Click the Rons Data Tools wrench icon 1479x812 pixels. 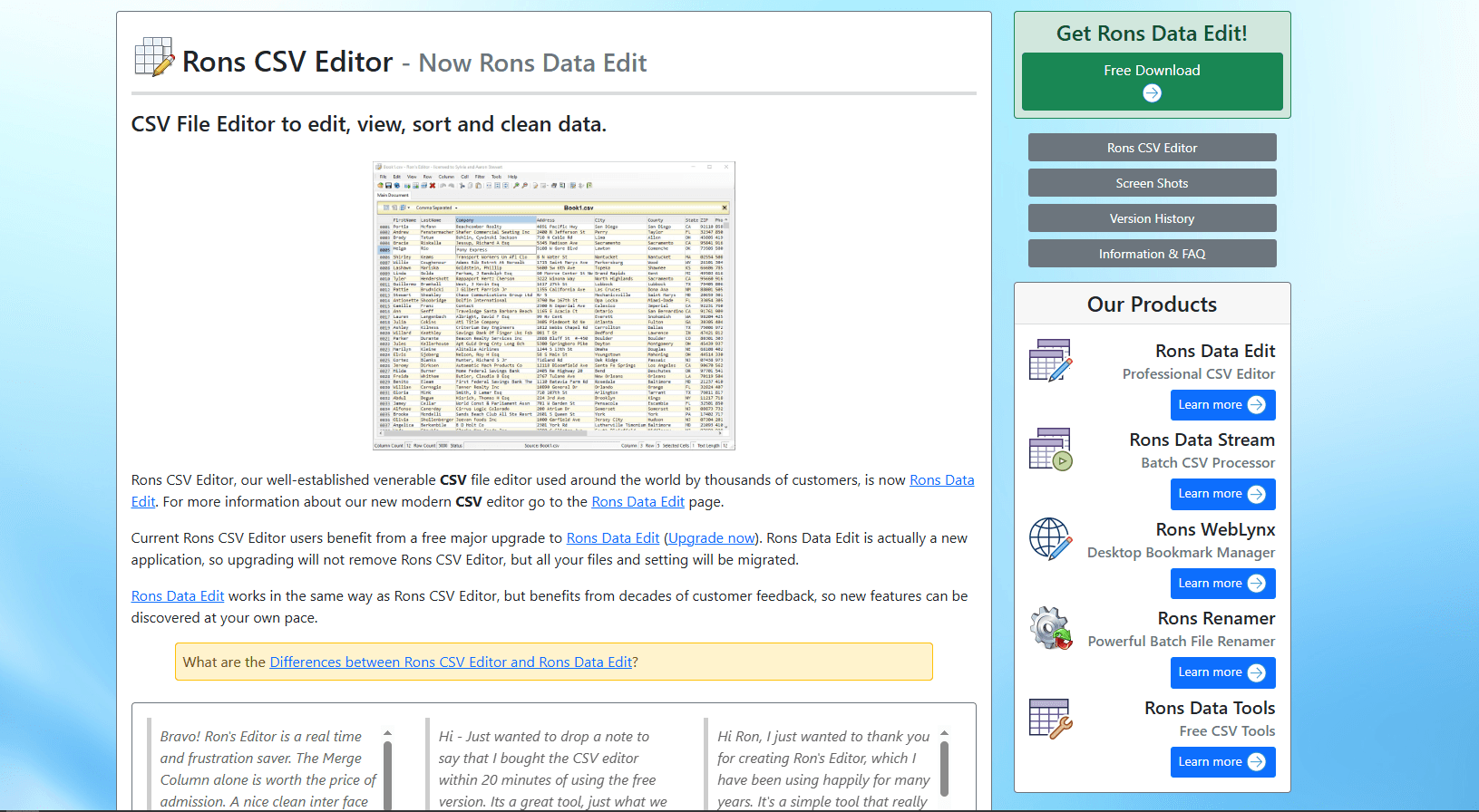tap(1051, 718)
